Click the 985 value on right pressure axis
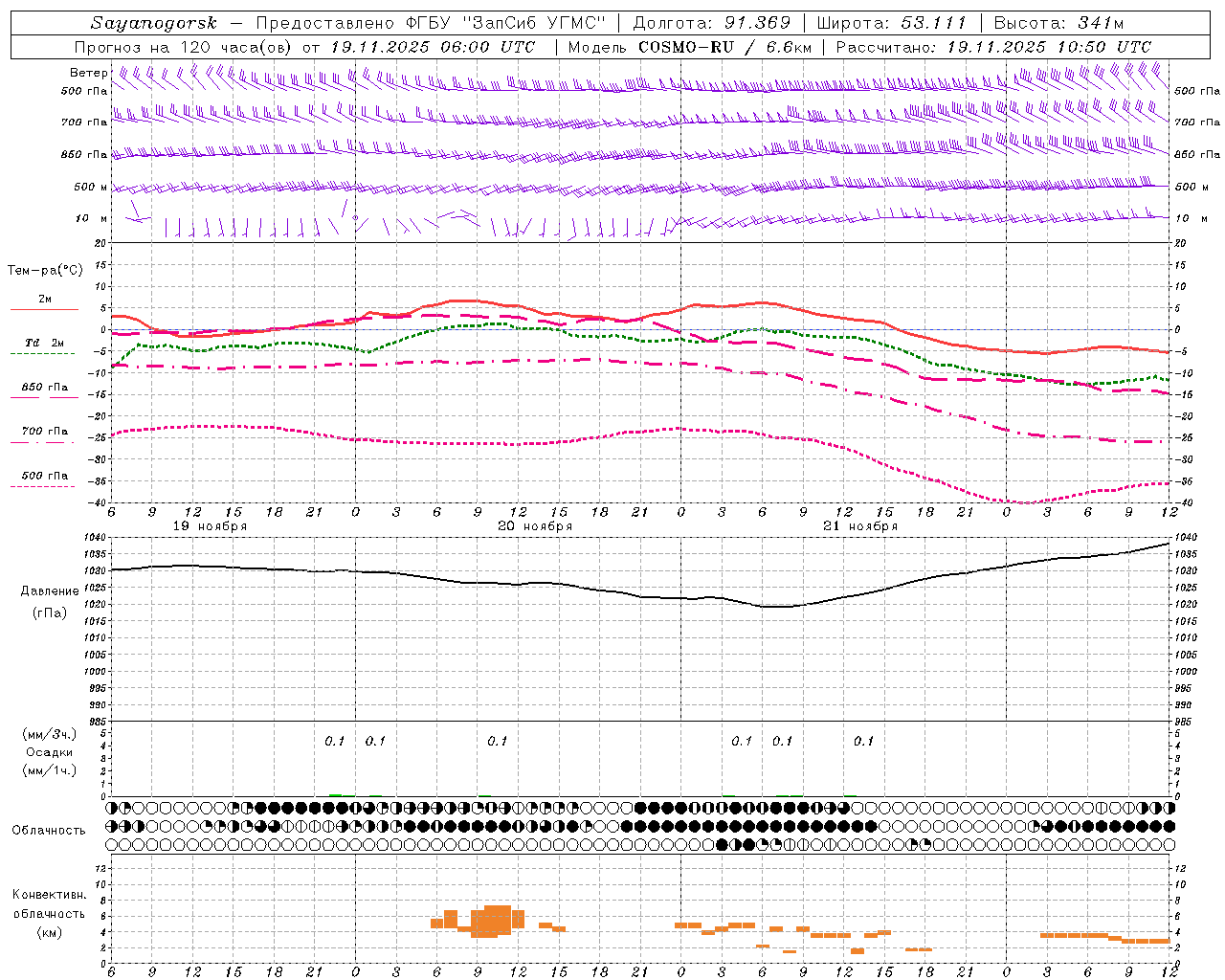This screenshot has width=1225, height=980. 1183,722
